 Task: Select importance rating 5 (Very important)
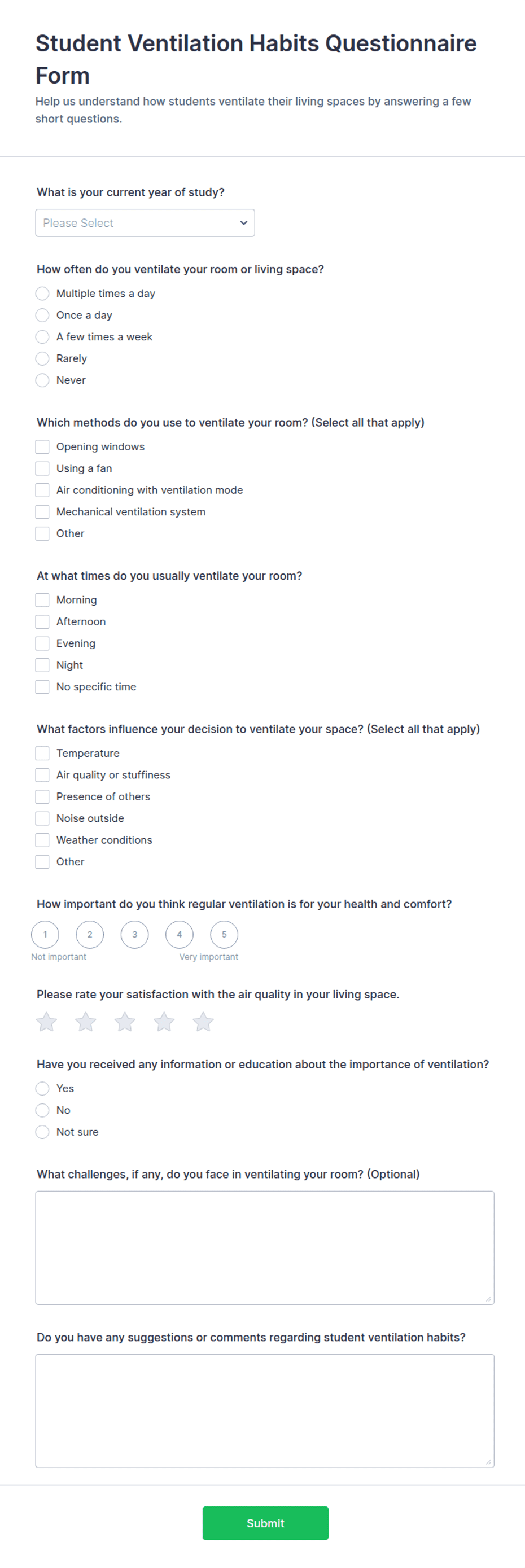pos(224,934)
